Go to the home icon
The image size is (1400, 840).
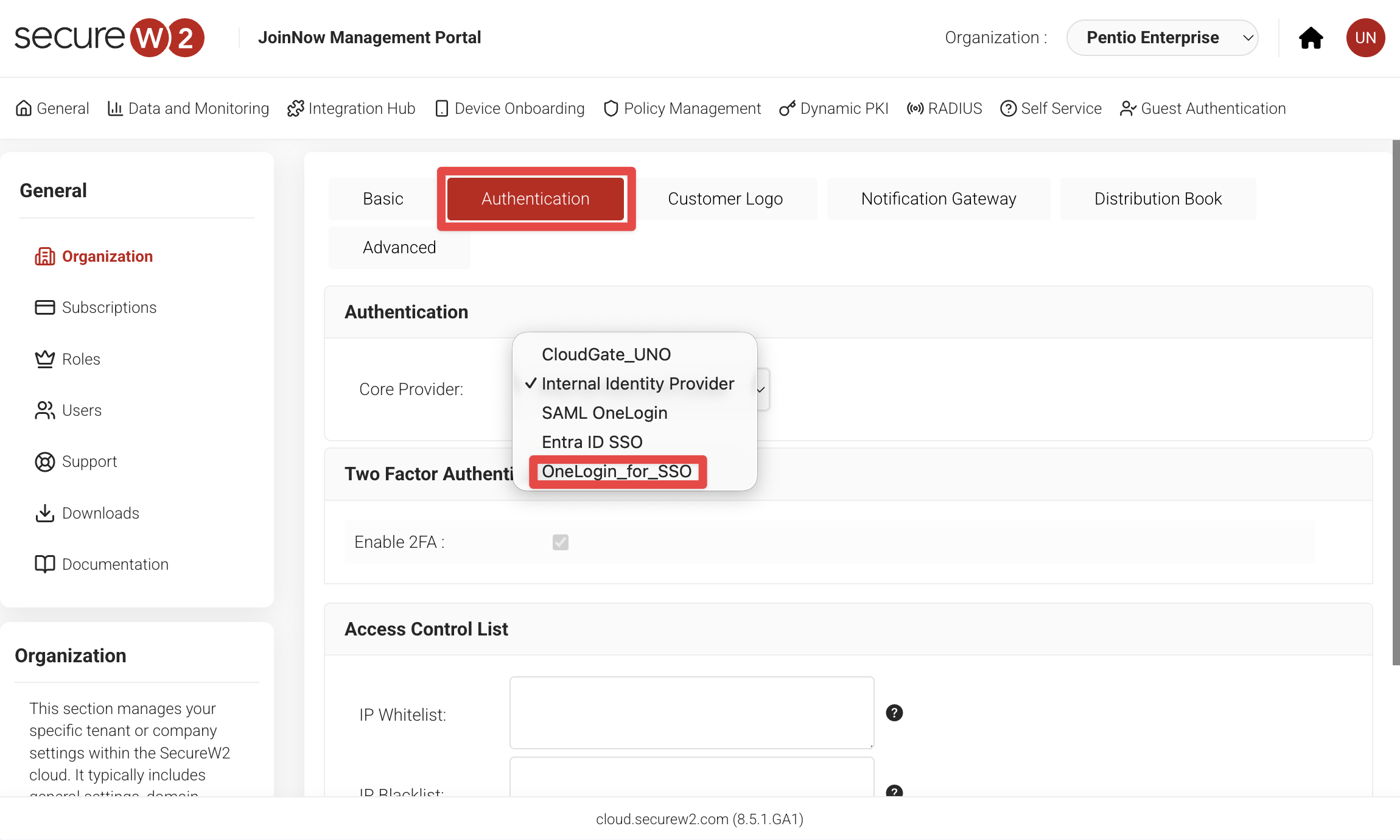(1311, 38)
